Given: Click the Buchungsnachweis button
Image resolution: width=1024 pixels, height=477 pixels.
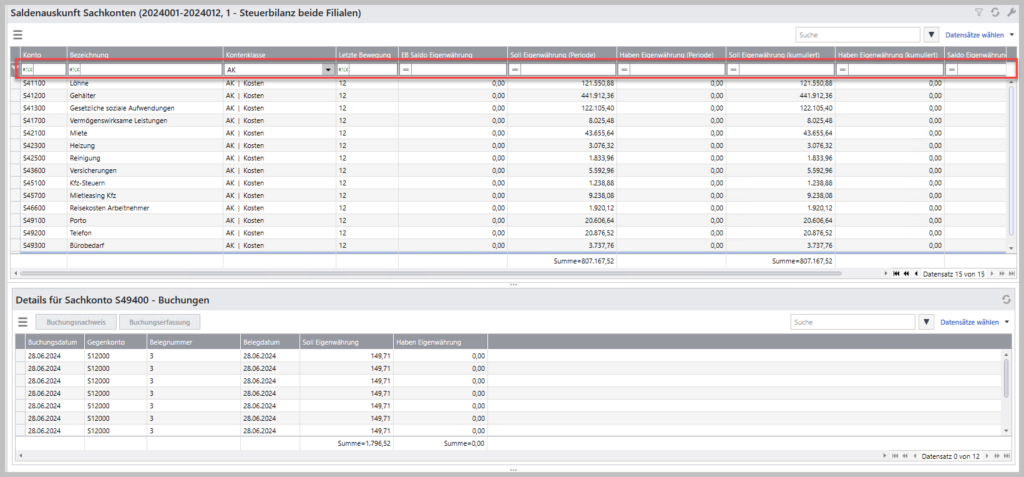Looking at the screenshot, I should (77, 322).
